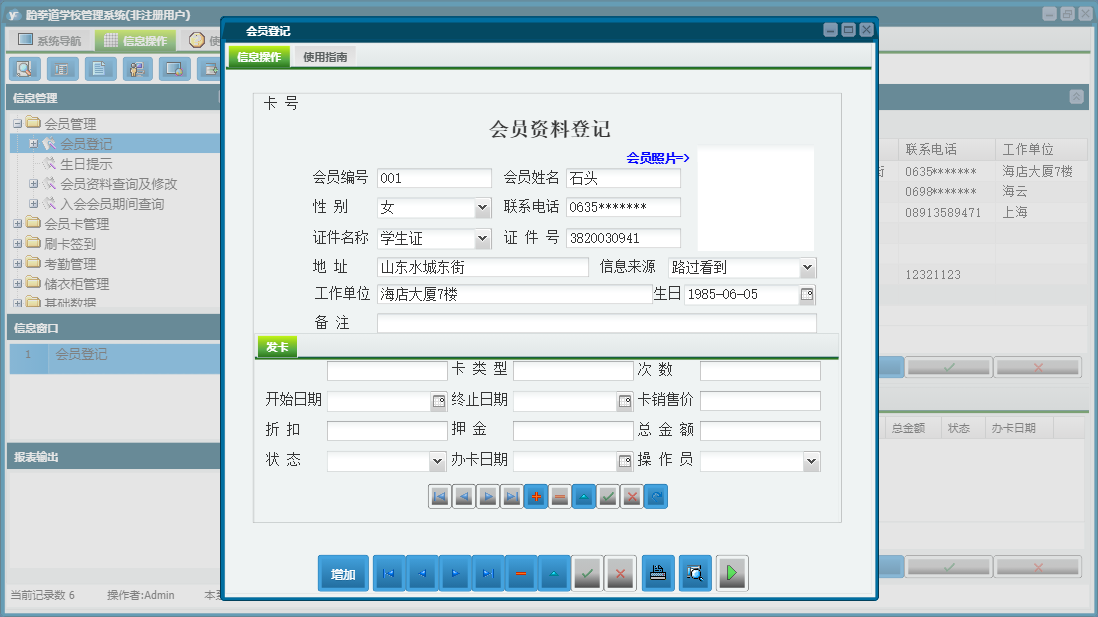Click the 增加 button
The image size is (1098, 617).
[x=343, y=573]
